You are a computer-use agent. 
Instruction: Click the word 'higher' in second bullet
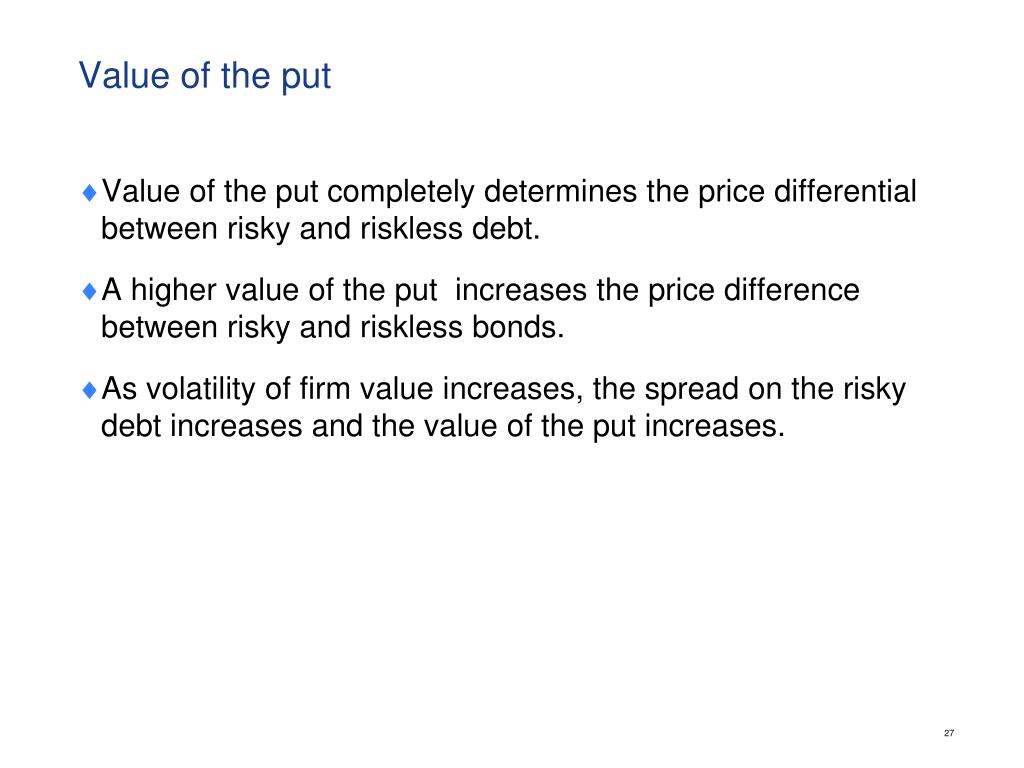point(173,291)
